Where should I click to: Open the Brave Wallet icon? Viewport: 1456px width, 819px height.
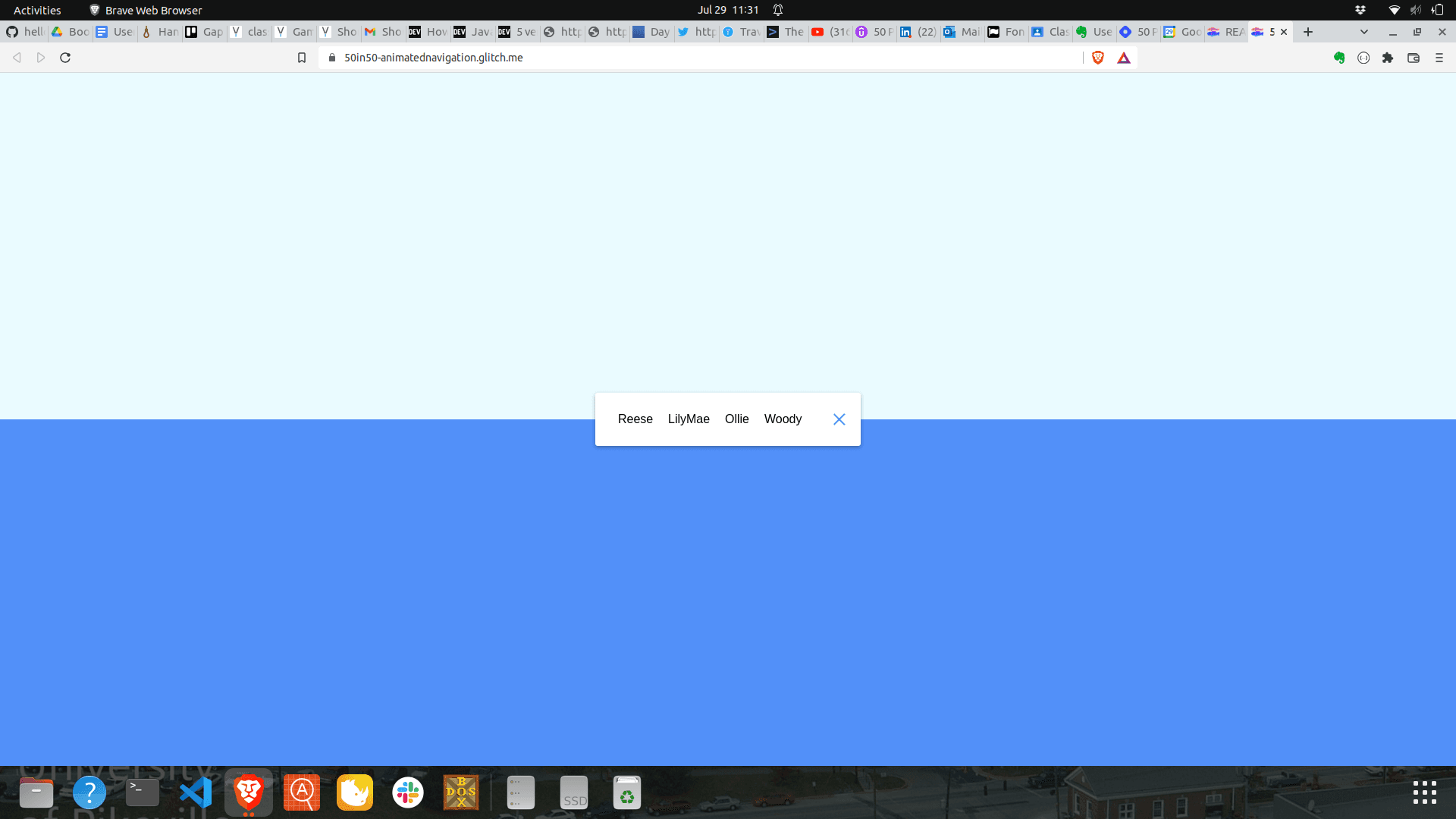point(1414,58)
